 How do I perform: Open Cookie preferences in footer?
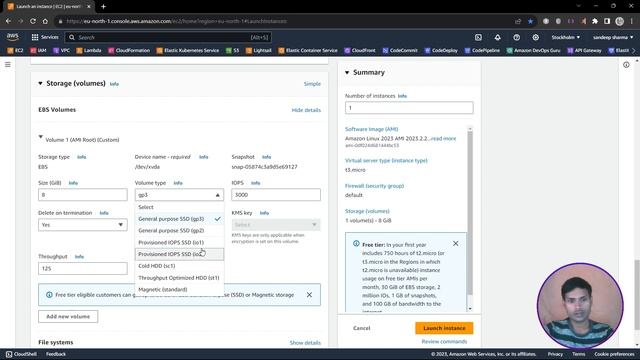click(x=614, y=354)
